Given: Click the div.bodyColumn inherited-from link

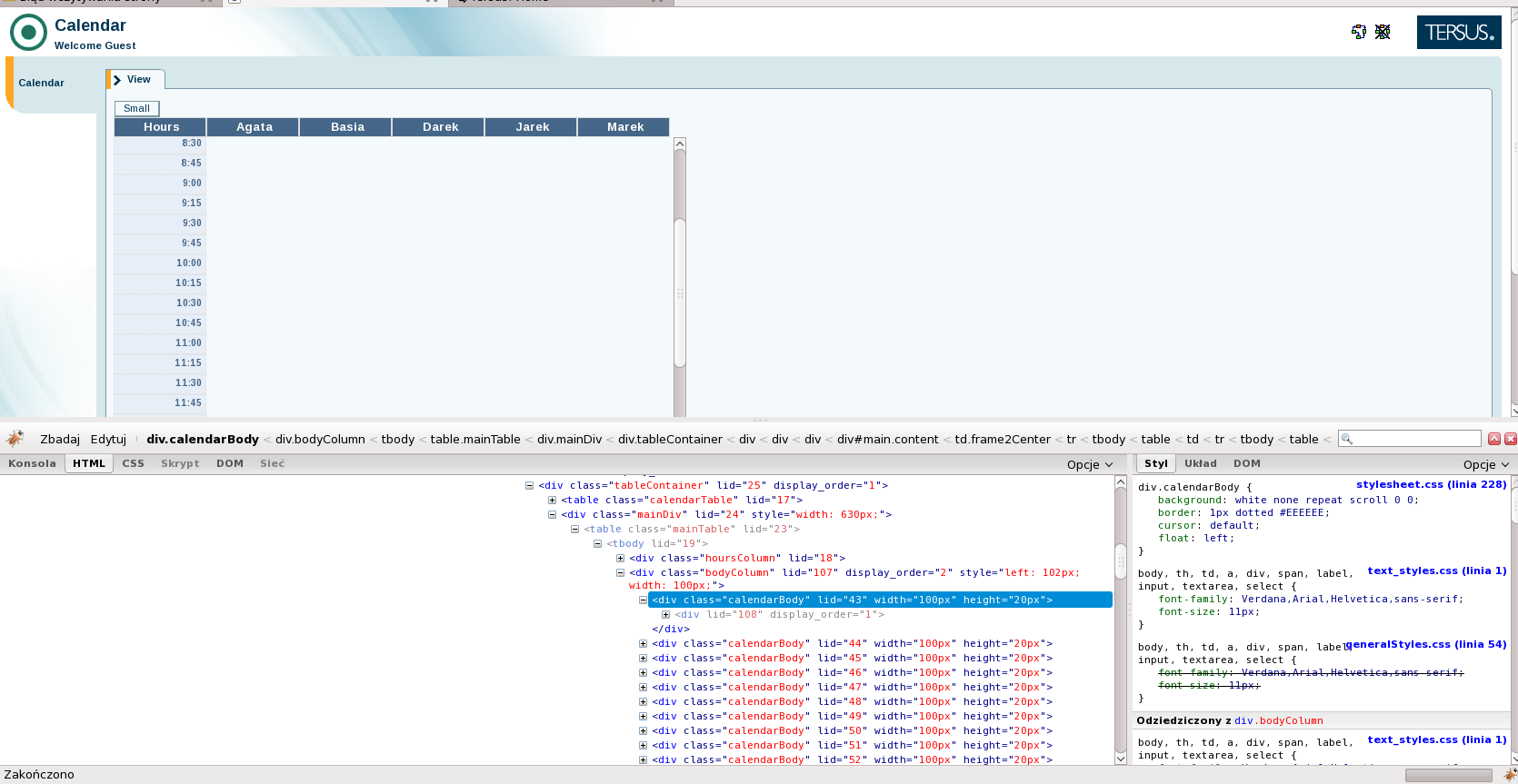Looking at the screenshot, I should pos(1278,720).
